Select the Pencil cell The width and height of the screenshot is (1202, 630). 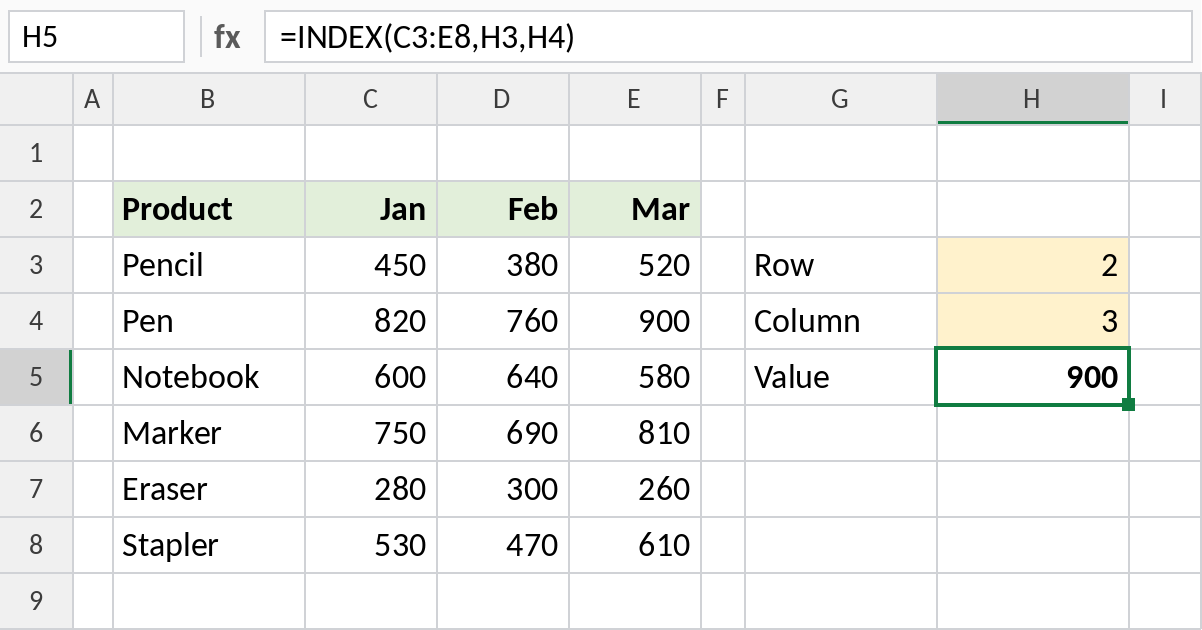point(209,265)
